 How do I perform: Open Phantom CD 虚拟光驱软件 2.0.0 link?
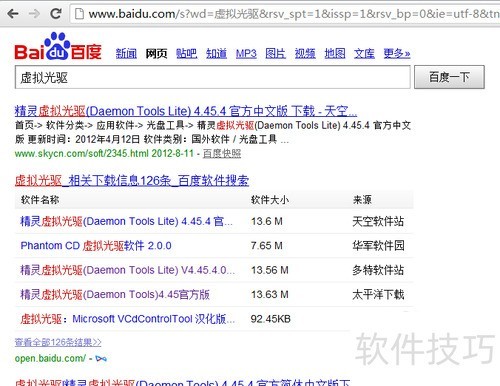coord(96,246)
